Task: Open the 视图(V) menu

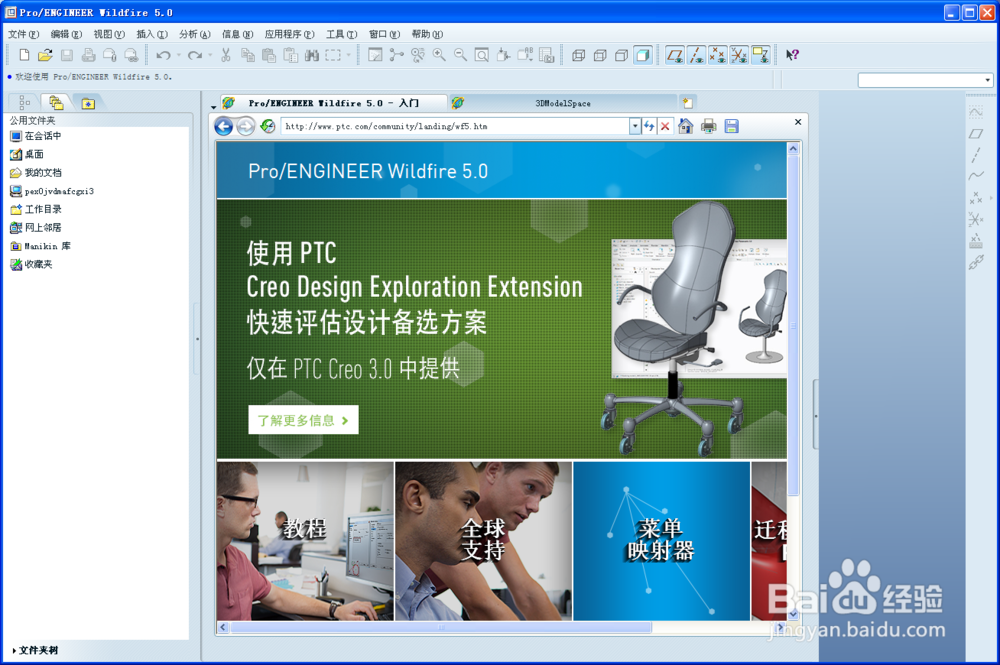Action: click(x=109, y=34)
